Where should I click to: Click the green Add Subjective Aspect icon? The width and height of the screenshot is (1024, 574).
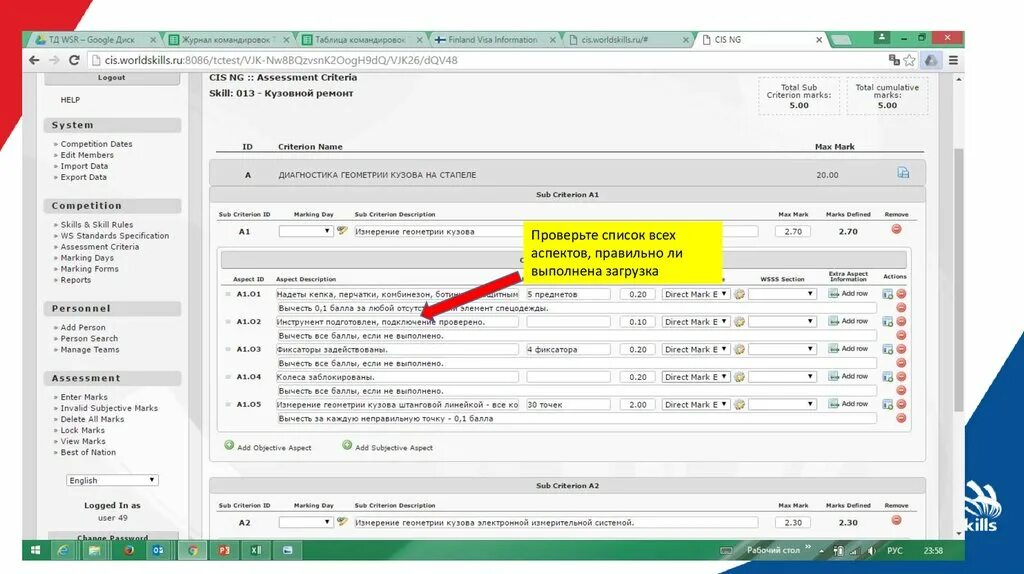click(x=347, y=445)
